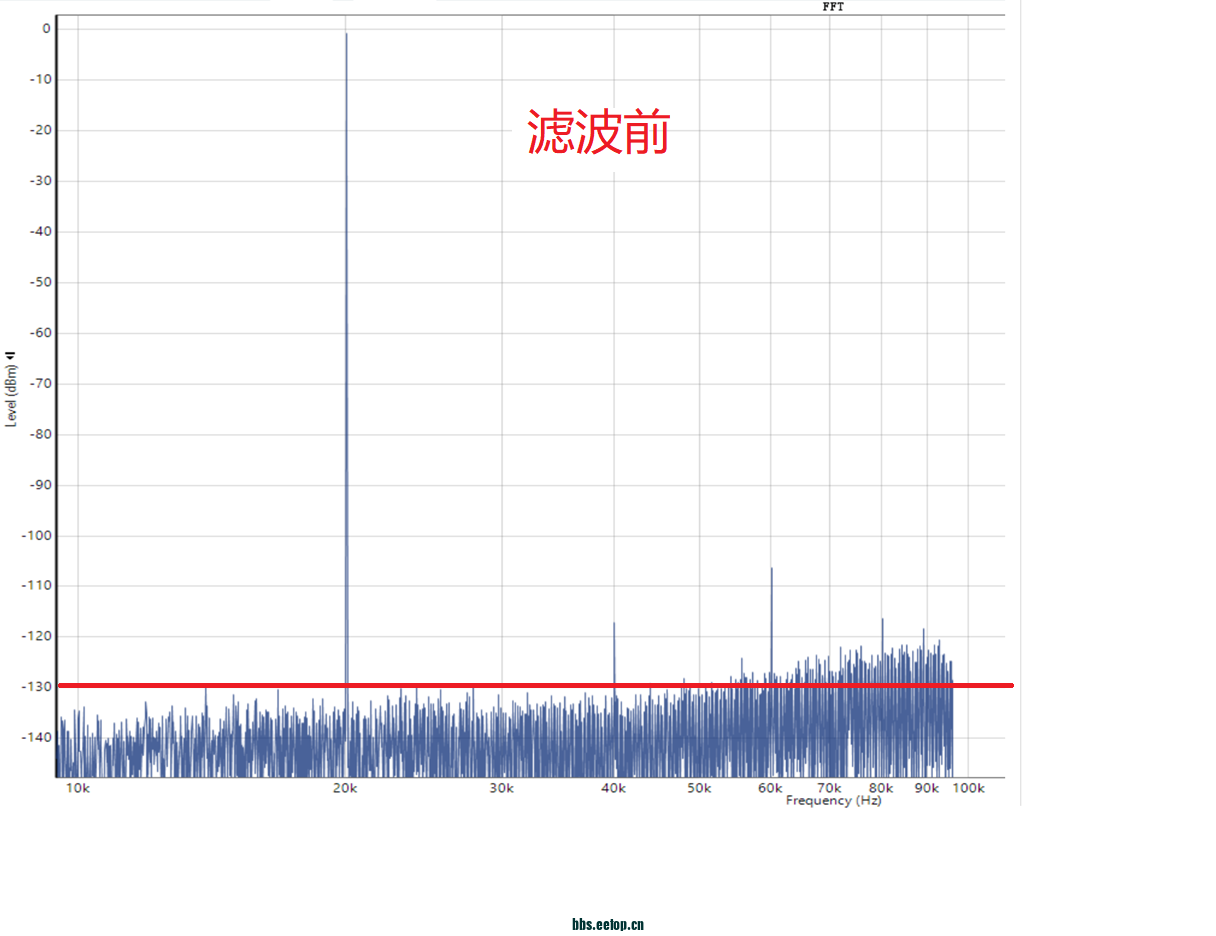This screenshot has width=1216, height=936.
Task: Open the Level (dBm) unit dropdown arrow
Action: click(10, 355)
